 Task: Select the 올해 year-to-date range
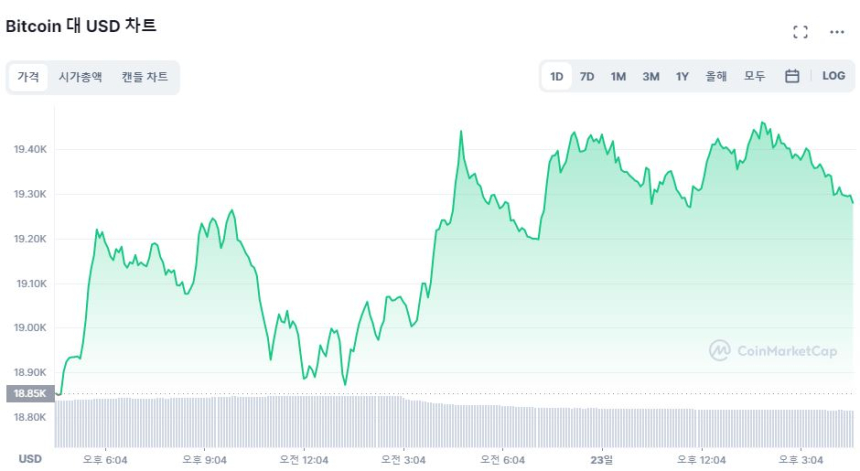[716, 76]
